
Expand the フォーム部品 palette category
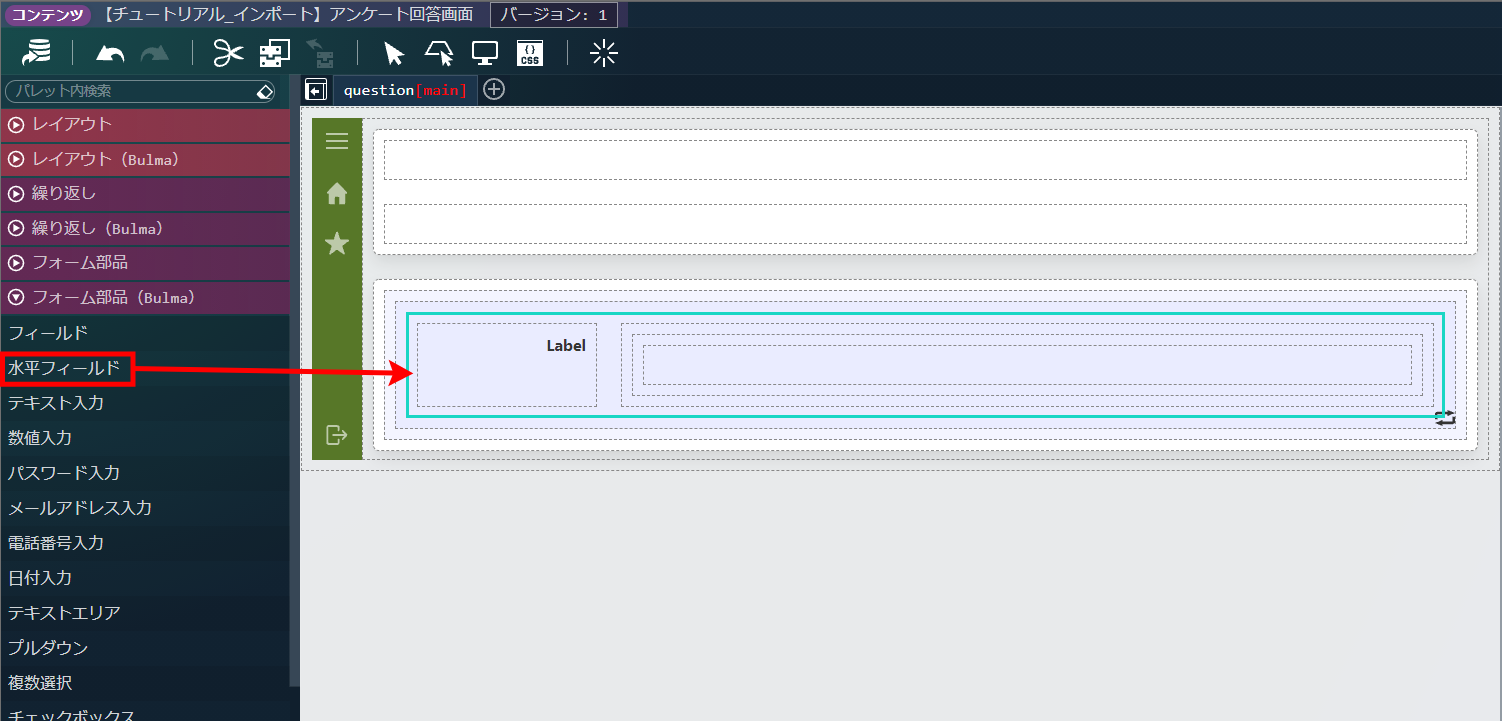[145, 262]
